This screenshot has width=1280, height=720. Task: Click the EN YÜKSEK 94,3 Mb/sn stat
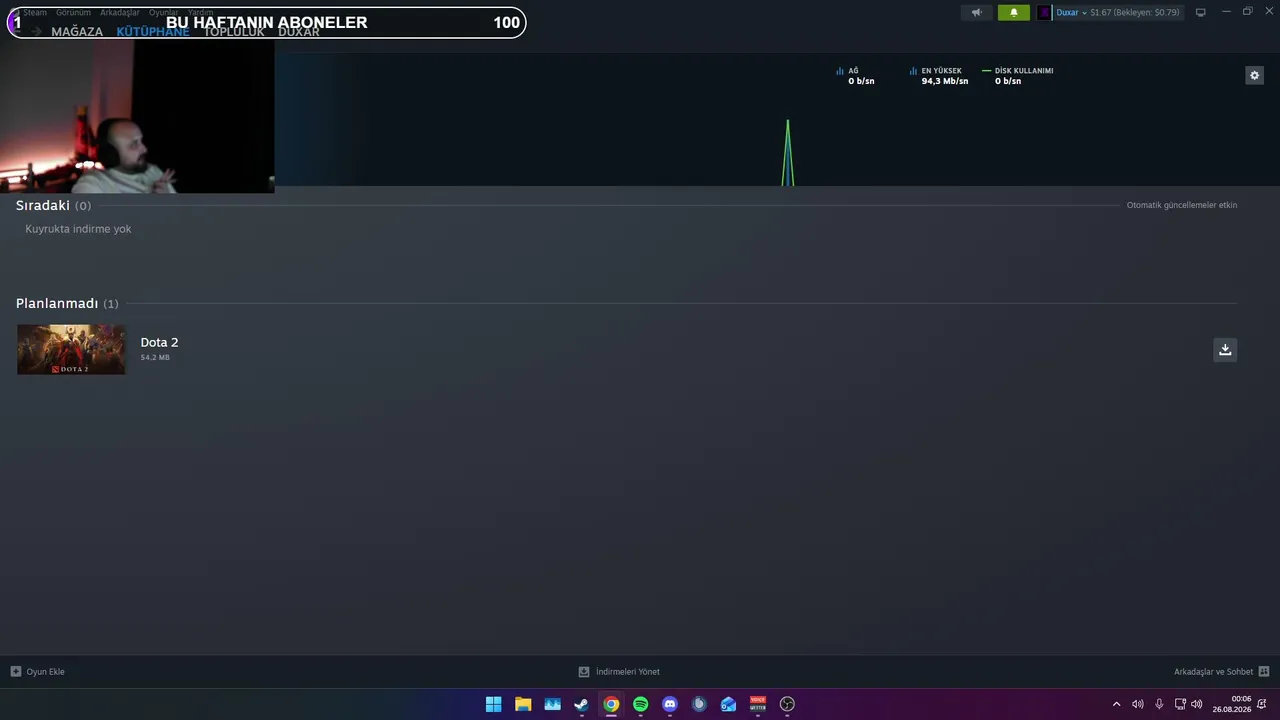pos(939,76)
